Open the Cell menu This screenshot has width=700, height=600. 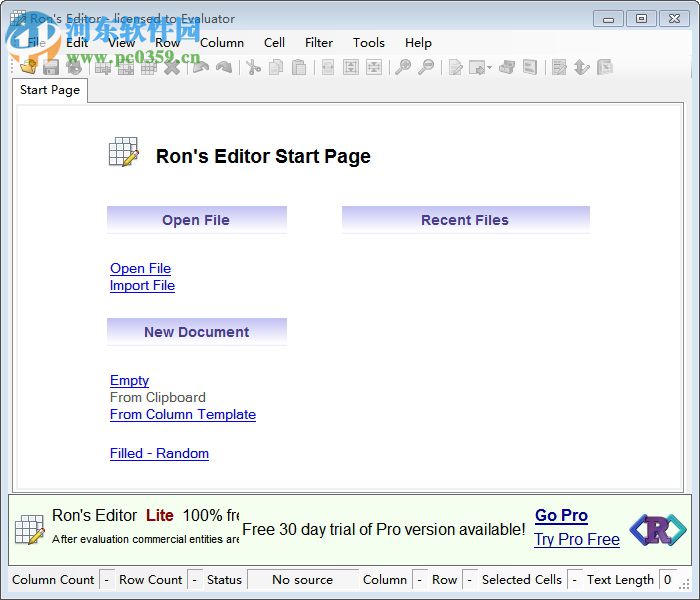click(274, 43)
